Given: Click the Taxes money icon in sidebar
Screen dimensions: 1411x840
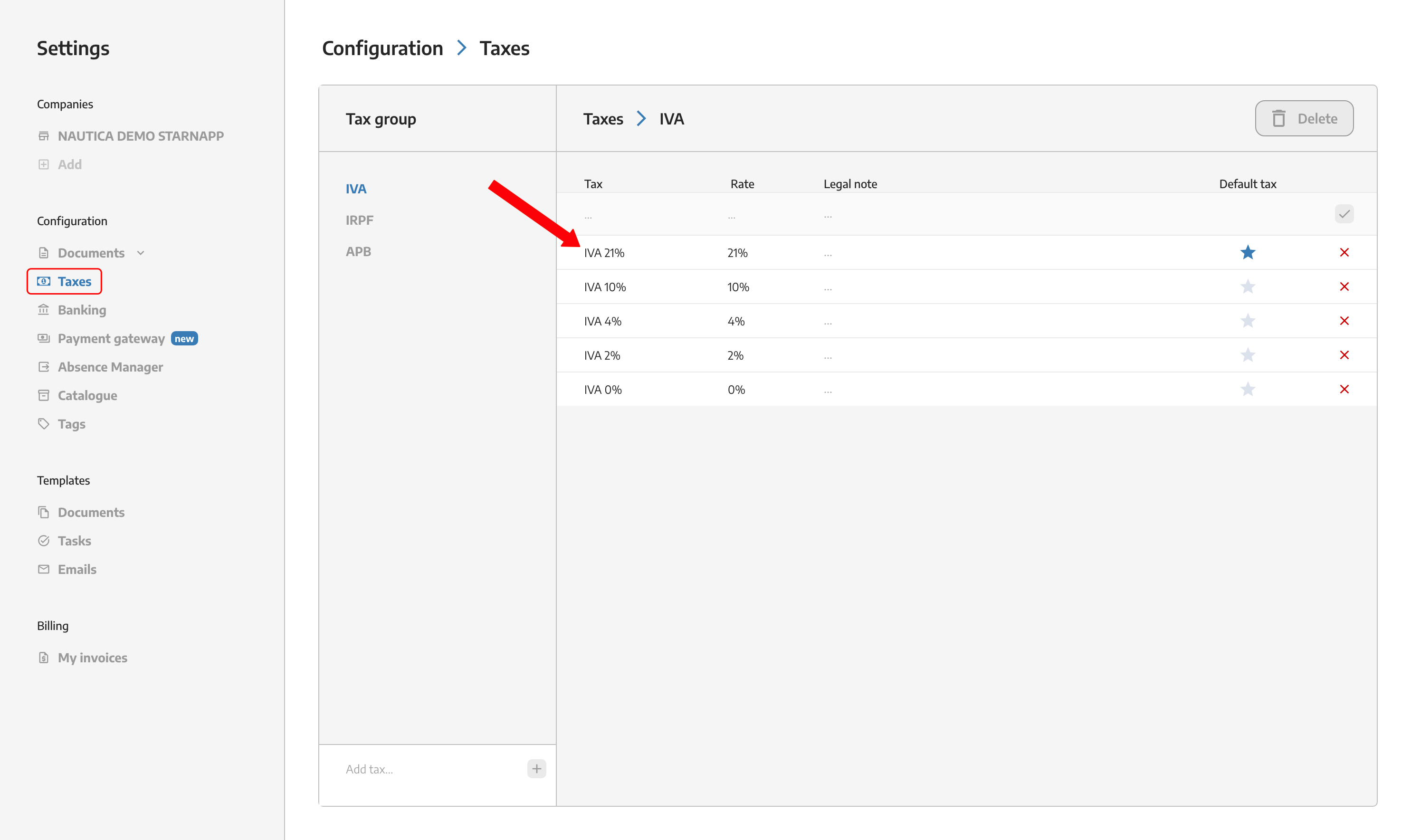Looking at the screenshot, I should (x=44, y=281).
